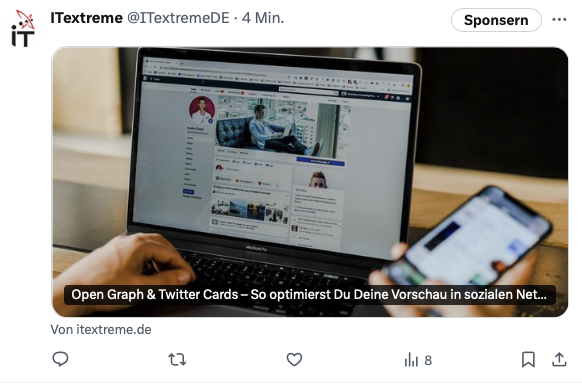Open the three-dot more options menu

559,19
